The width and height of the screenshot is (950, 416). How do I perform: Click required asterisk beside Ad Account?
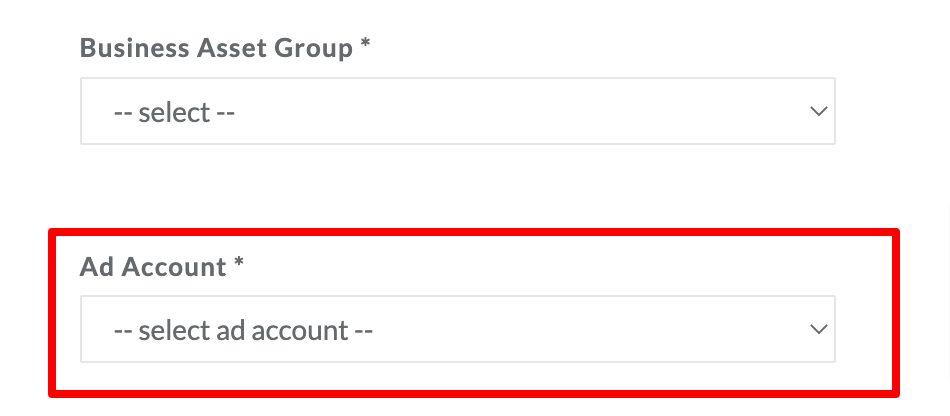click(239, 262)
